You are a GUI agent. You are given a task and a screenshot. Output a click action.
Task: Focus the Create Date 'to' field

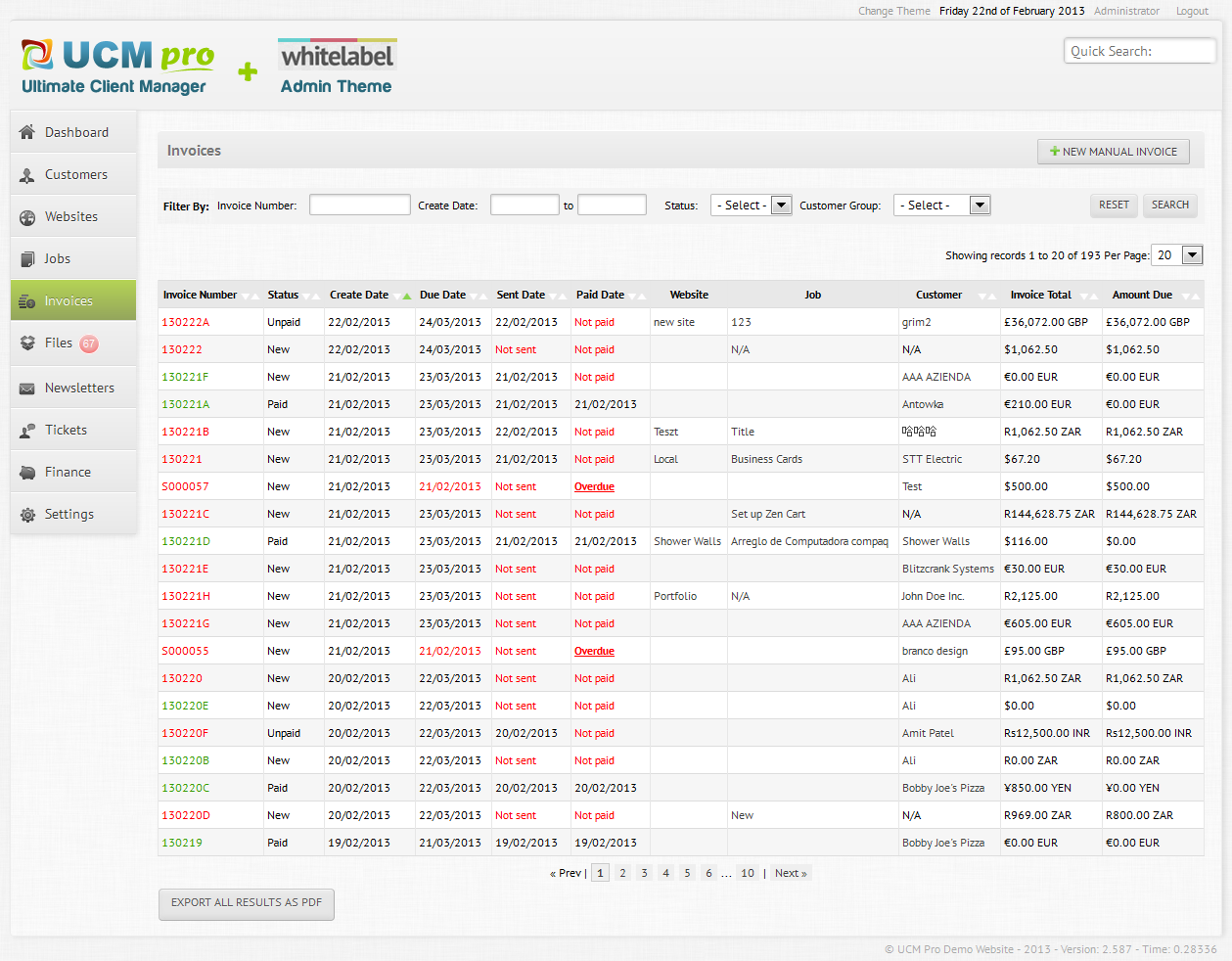click(612, 205)
